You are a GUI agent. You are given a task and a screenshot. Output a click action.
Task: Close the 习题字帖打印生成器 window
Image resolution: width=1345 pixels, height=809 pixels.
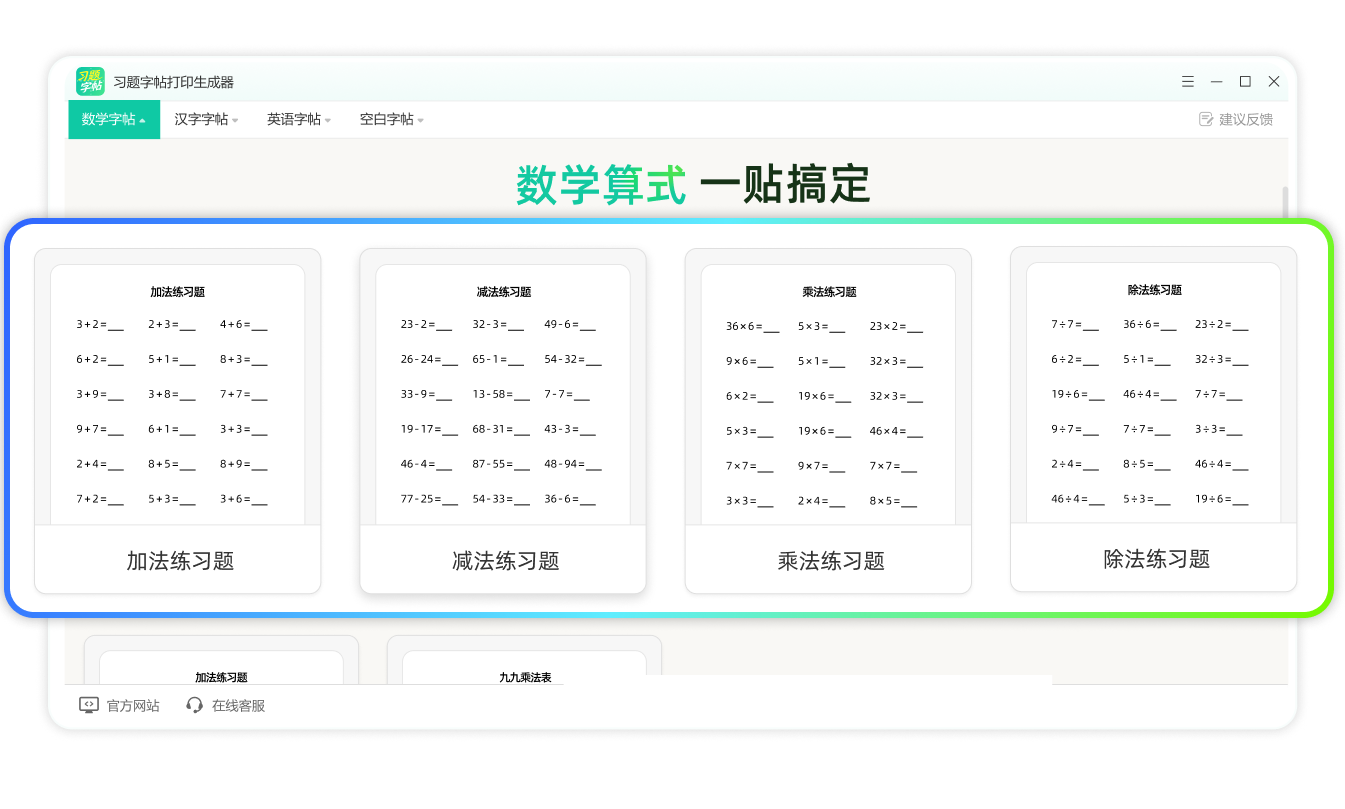pos(1274,81)
